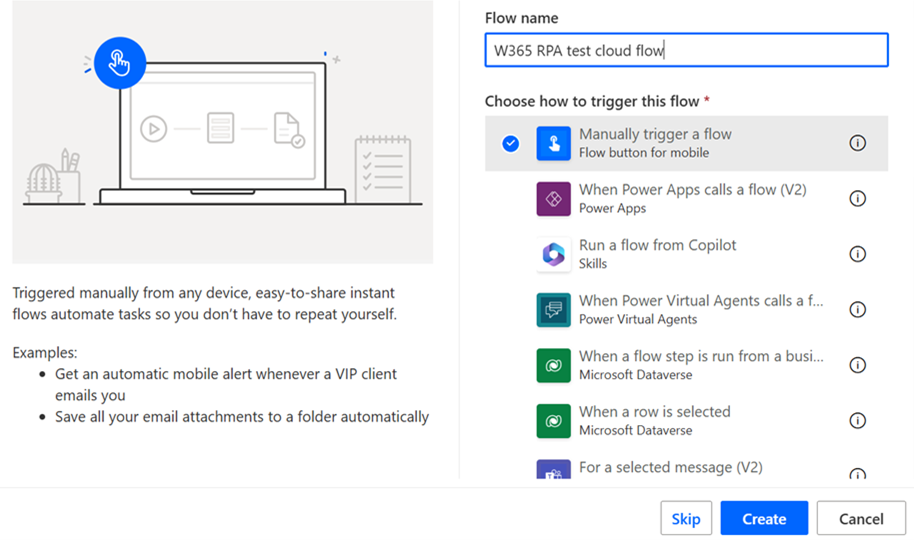Click the Teams selected message icon

coord(553,470)
